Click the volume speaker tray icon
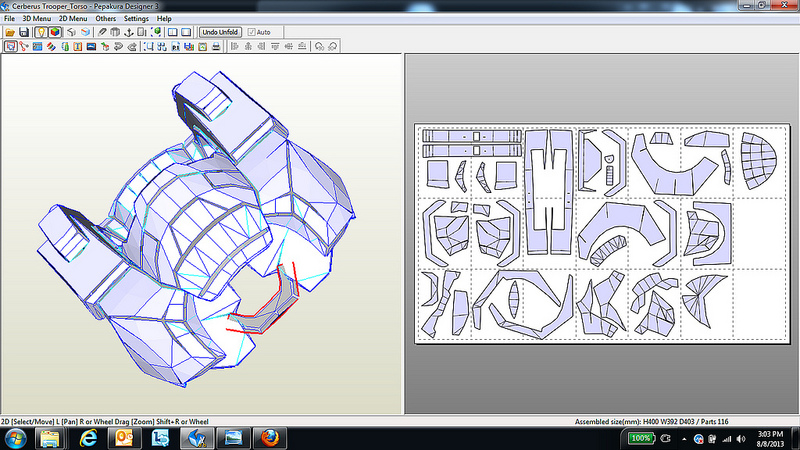The image size is (800, 450). (x=741, y=439)
